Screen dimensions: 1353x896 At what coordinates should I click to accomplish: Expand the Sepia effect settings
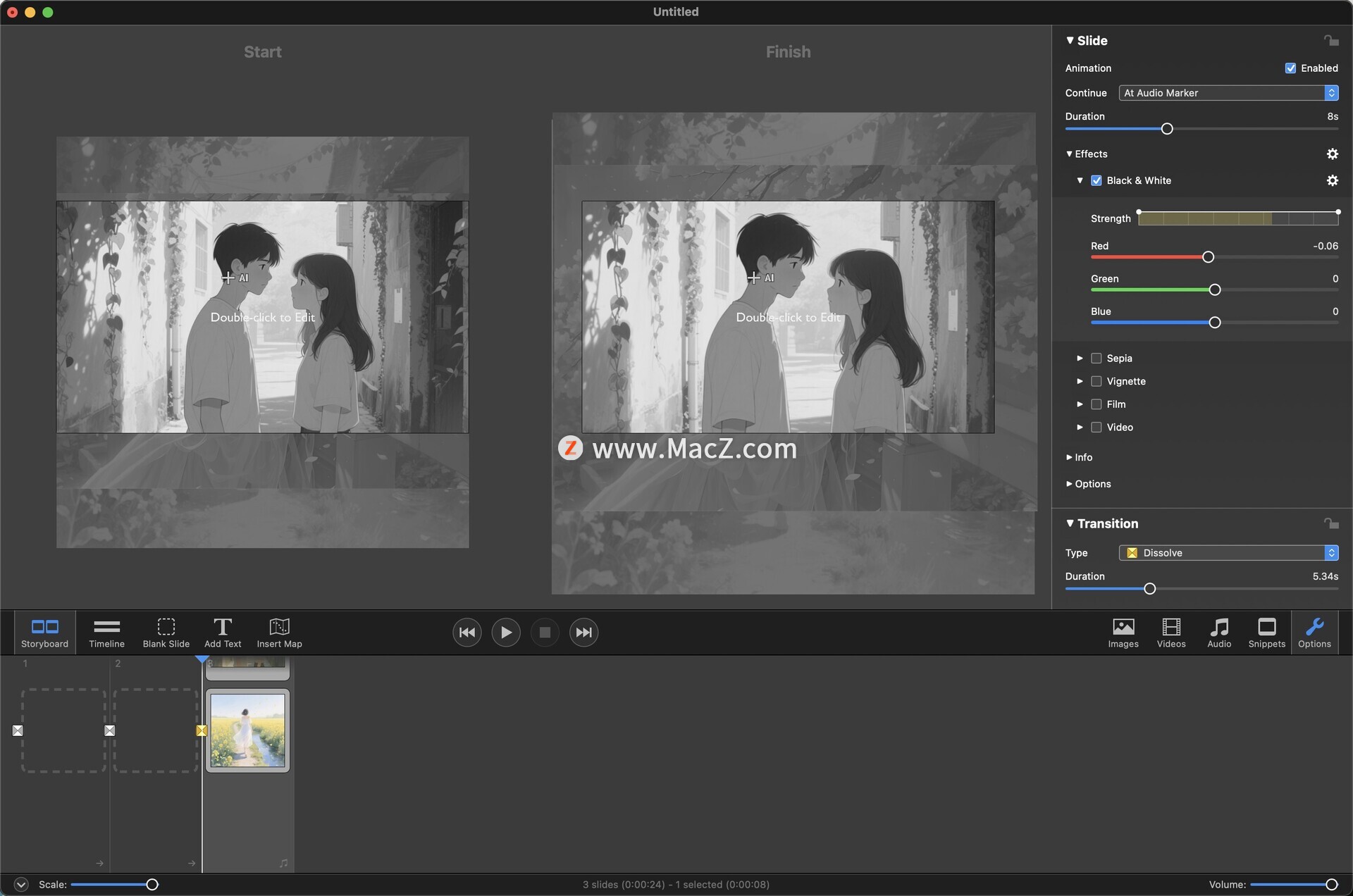pyautogui.click(x=1080, y=358)
